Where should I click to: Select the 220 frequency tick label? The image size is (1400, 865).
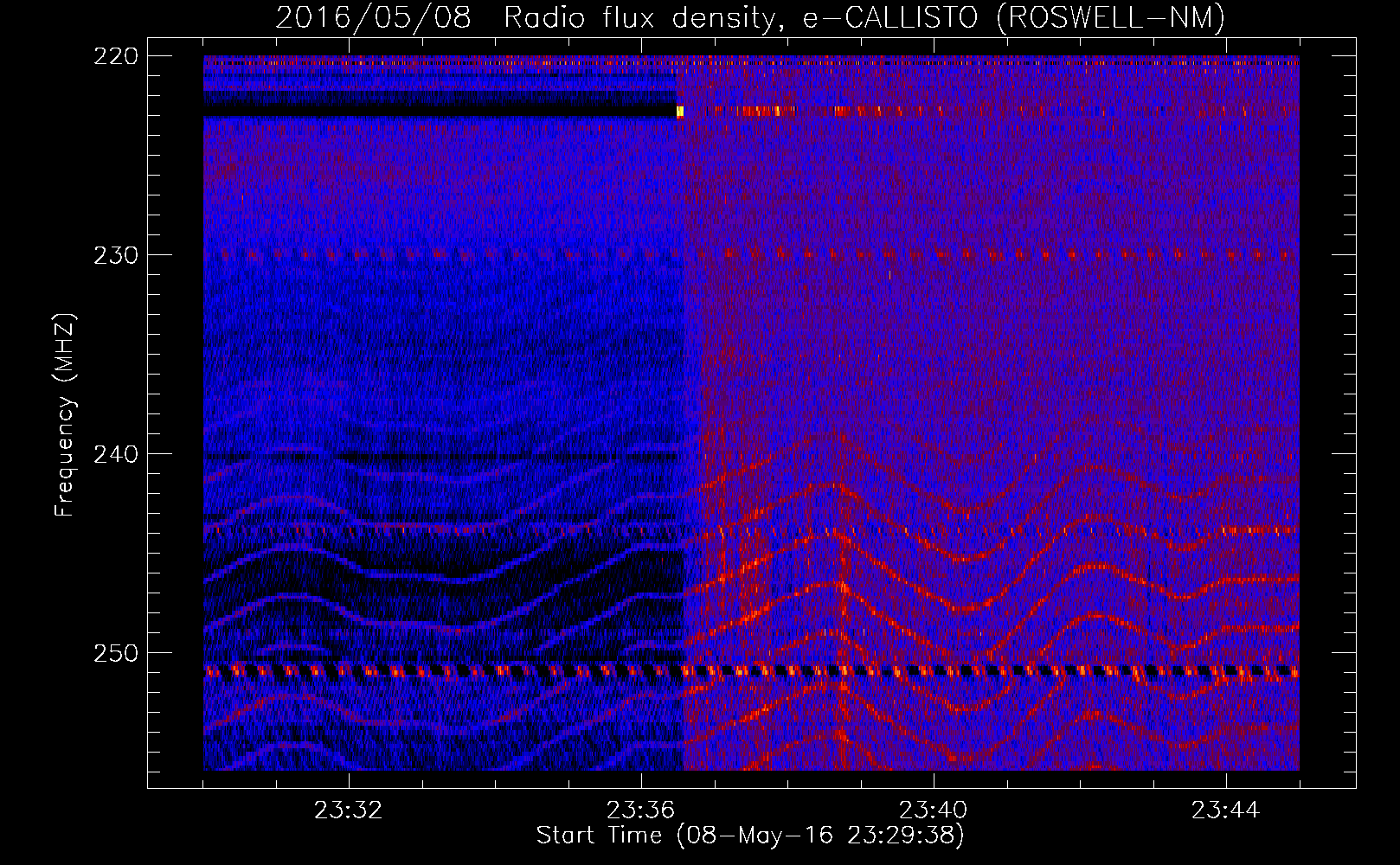(115, 56)
